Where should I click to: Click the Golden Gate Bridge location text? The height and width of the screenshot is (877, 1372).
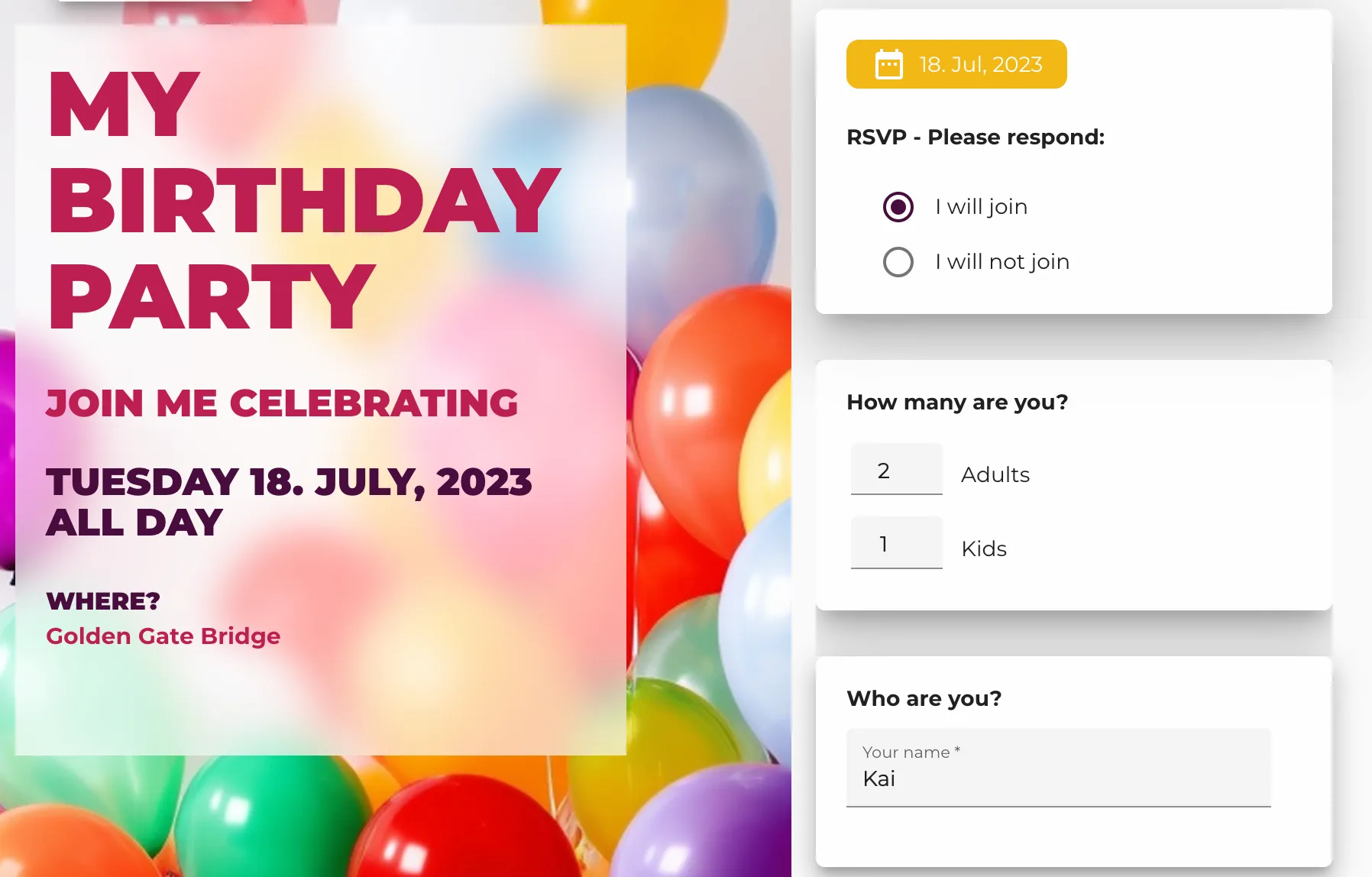163,636
